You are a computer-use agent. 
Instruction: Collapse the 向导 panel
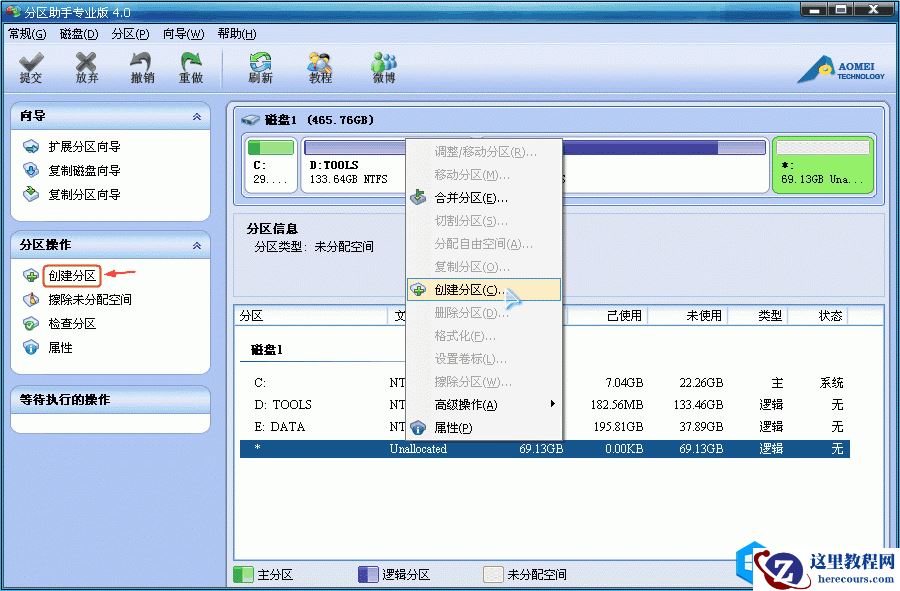tap(197, 115)
